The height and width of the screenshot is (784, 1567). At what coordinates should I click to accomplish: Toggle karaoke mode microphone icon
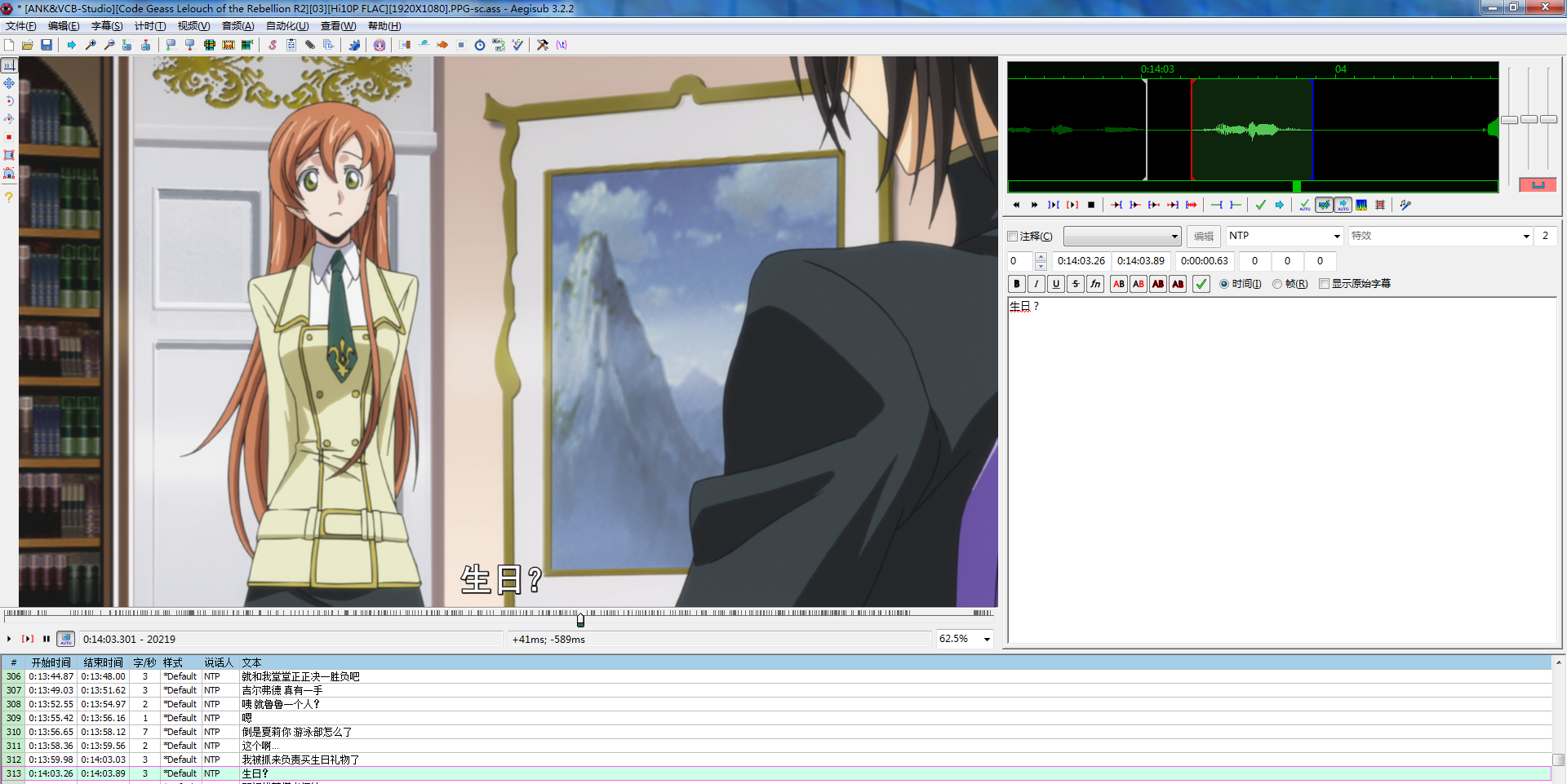(1405, 205)
